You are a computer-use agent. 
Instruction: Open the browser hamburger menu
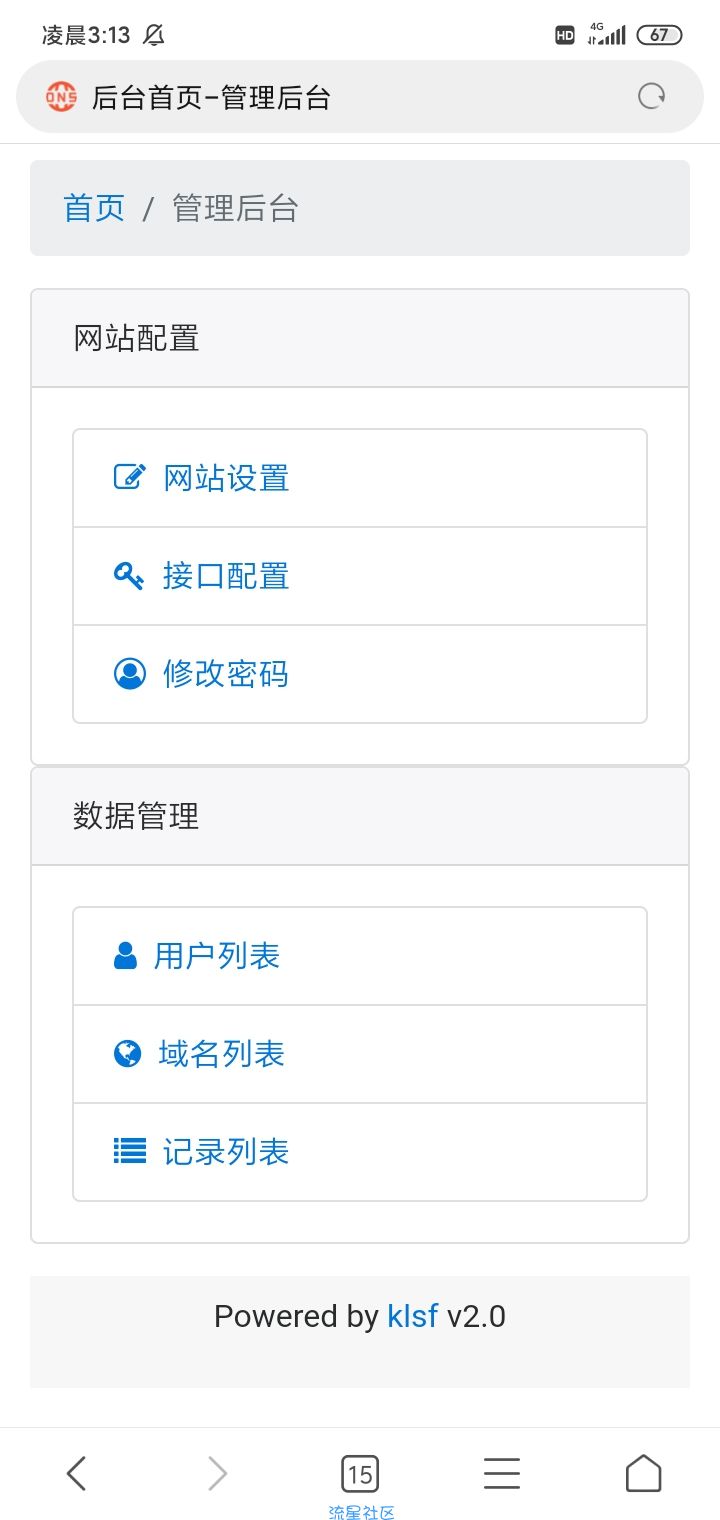click(502, 1473)
